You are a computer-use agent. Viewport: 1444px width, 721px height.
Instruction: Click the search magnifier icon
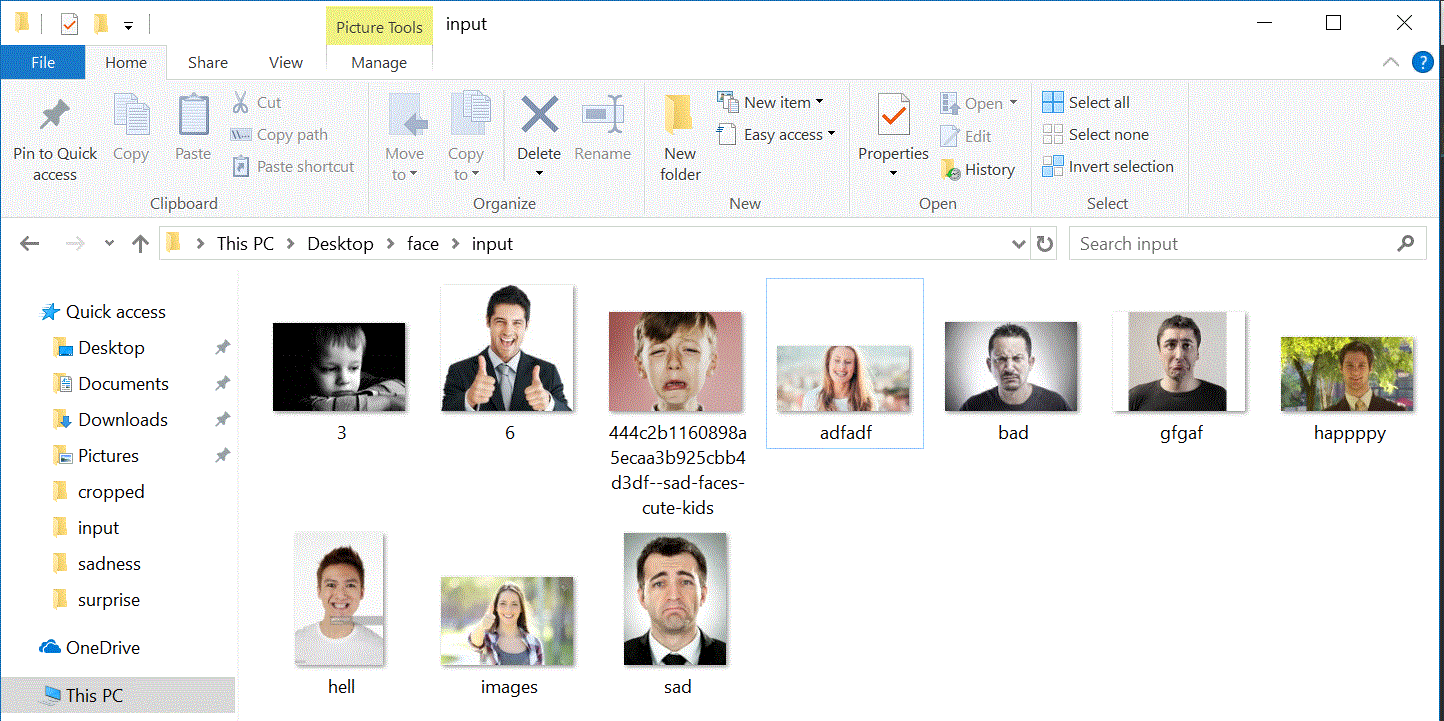point(1406,243)
